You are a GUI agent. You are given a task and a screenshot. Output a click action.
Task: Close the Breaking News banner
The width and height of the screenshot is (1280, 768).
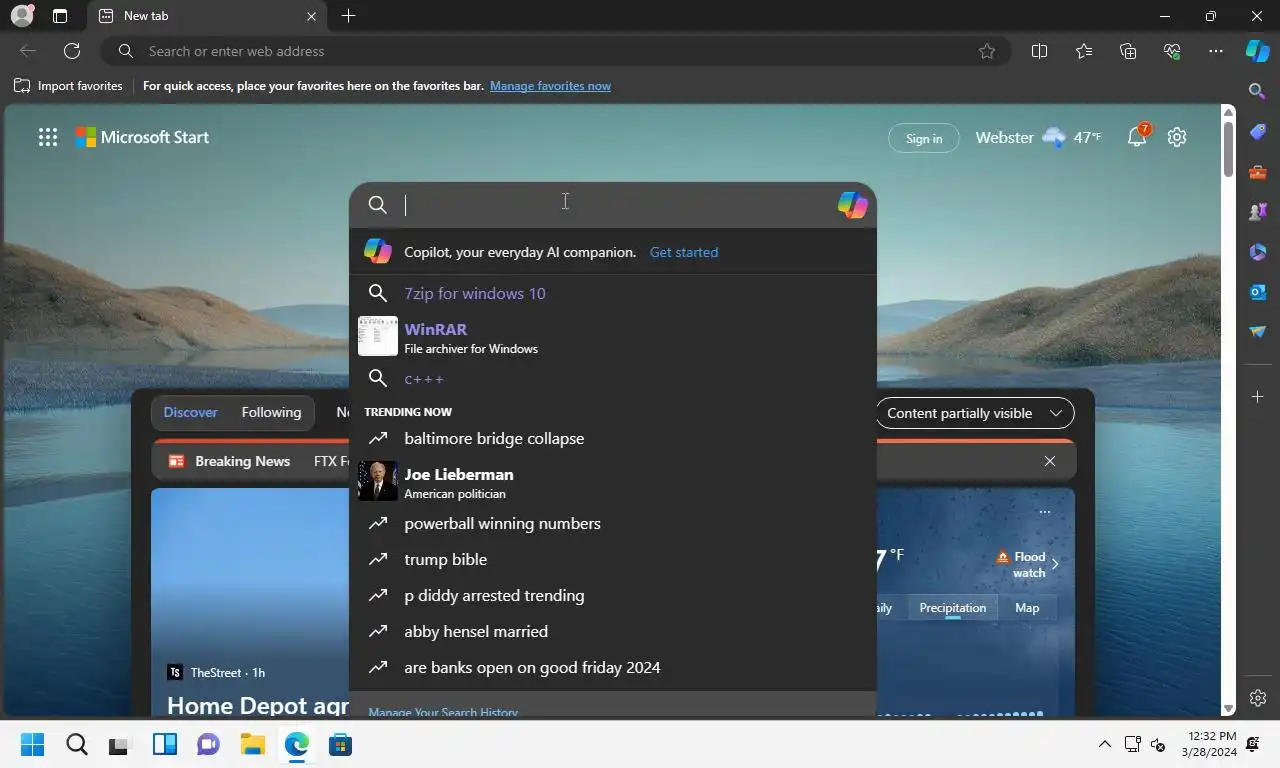[x=1050, y=461]
